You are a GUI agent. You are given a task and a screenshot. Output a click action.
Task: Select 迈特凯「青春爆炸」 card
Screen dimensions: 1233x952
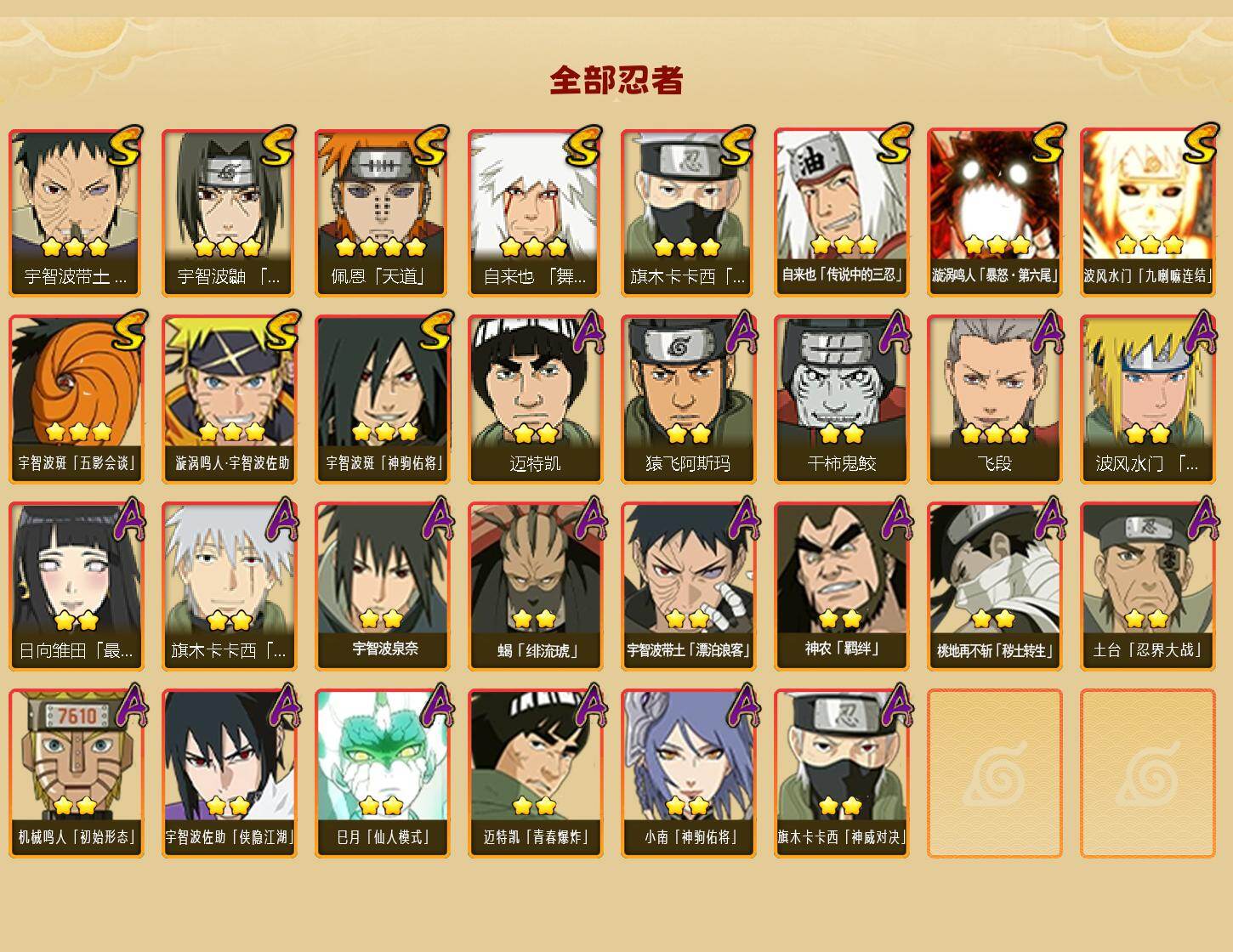(x=535, y=773)
